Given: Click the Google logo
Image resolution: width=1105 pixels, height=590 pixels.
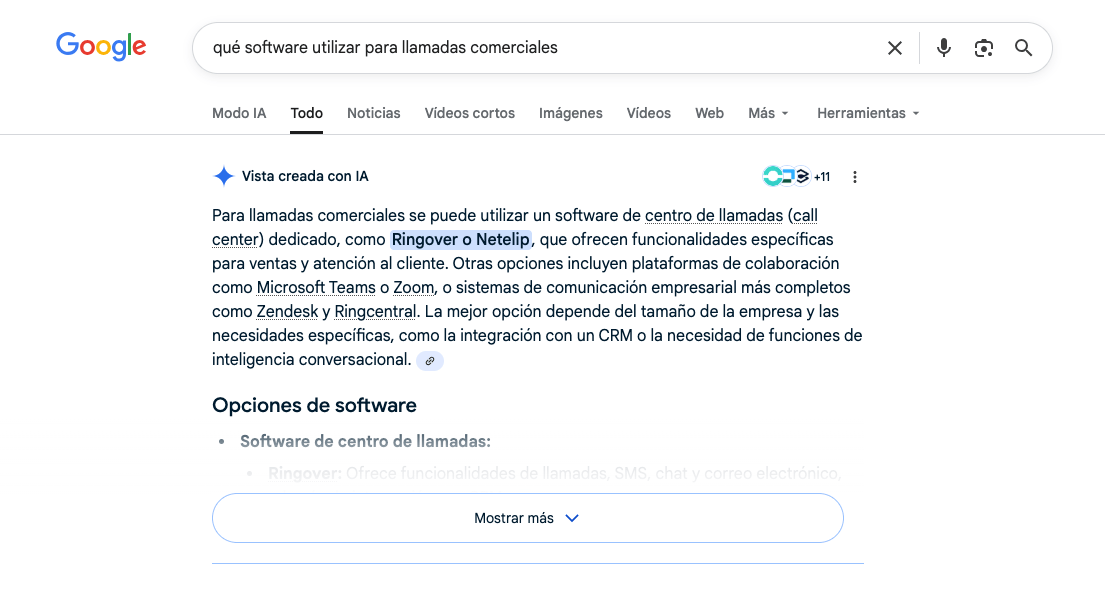Looking at the screenshot, I should click(101, 46).
